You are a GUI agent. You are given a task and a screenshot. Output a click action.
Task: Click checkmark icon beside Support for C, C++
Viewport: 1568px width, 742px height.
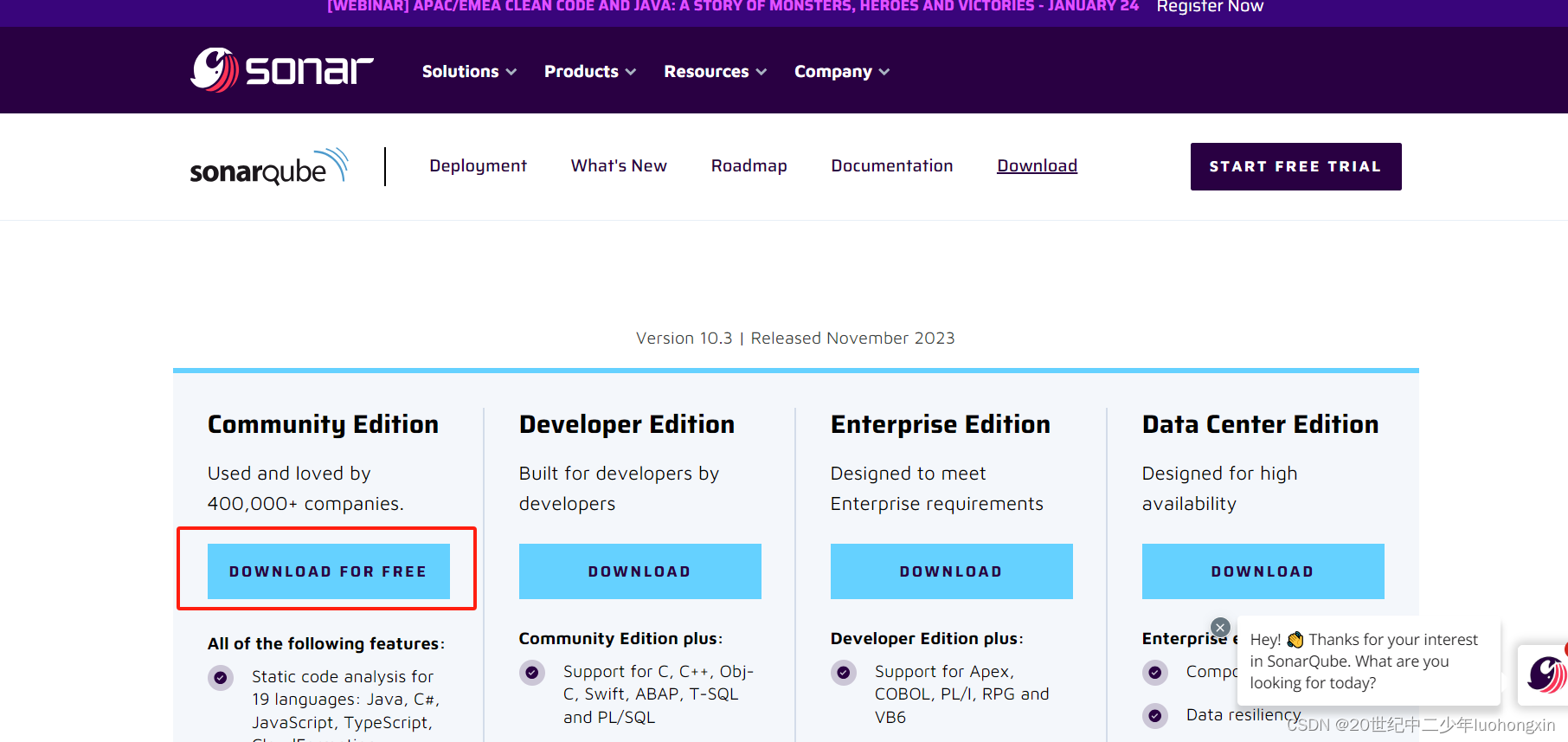(532, 673)
